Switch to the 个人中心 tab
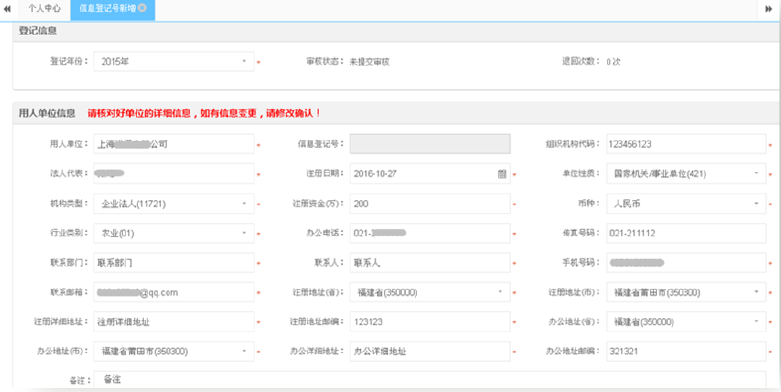The width and height of the screenshot is (781, 392). (44, 9)
